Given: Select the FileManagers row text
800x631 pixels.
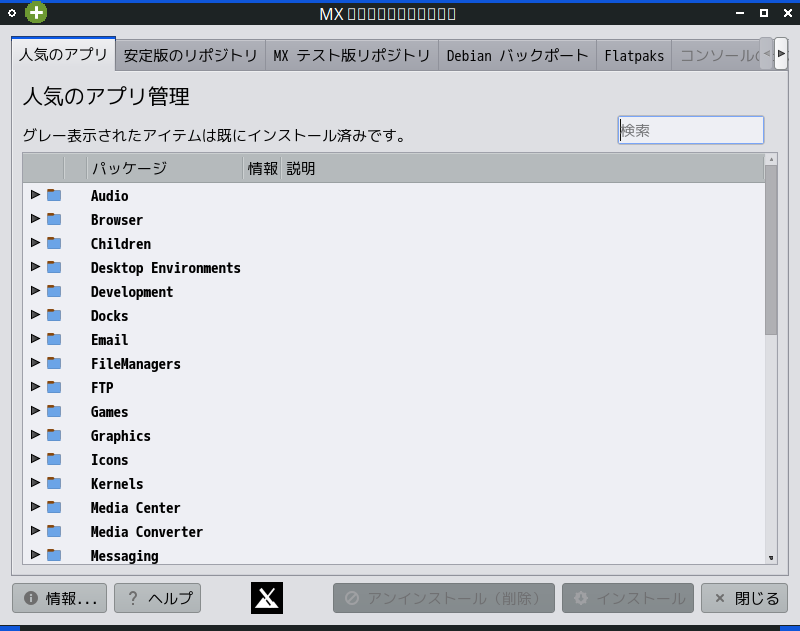Looking at the screenshot, I should pos(136,364).
